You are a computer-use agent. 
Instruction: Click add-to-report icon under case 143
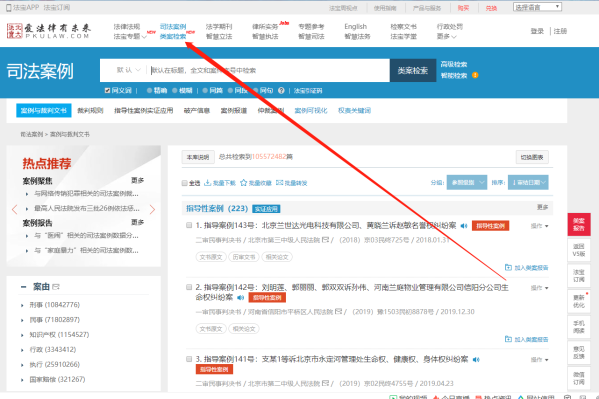point(508,267)
